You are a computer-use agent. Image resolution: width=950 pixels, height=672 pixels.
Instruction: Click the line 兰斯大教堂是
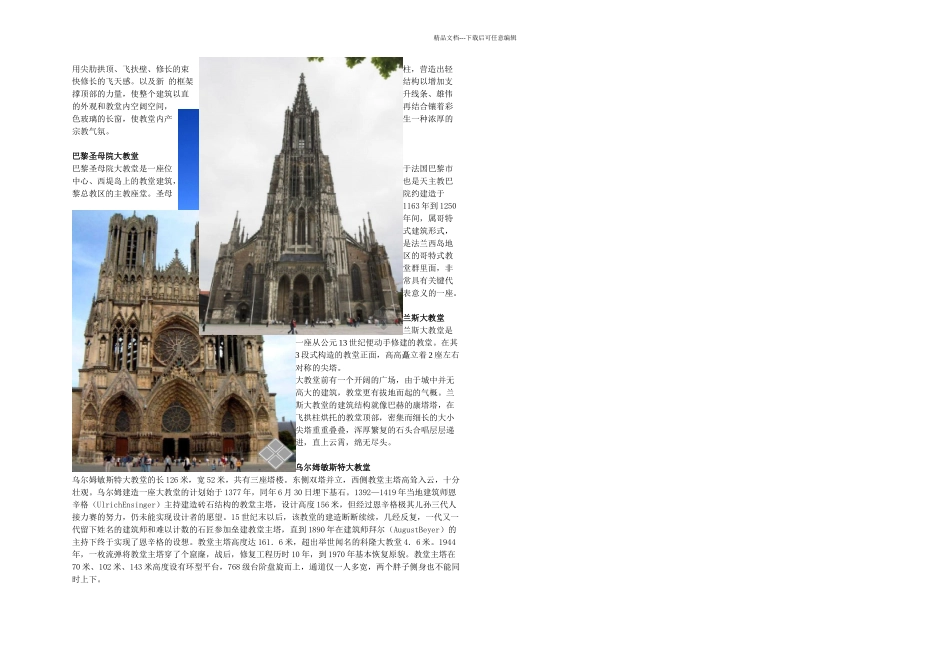(x=428, y=331)
